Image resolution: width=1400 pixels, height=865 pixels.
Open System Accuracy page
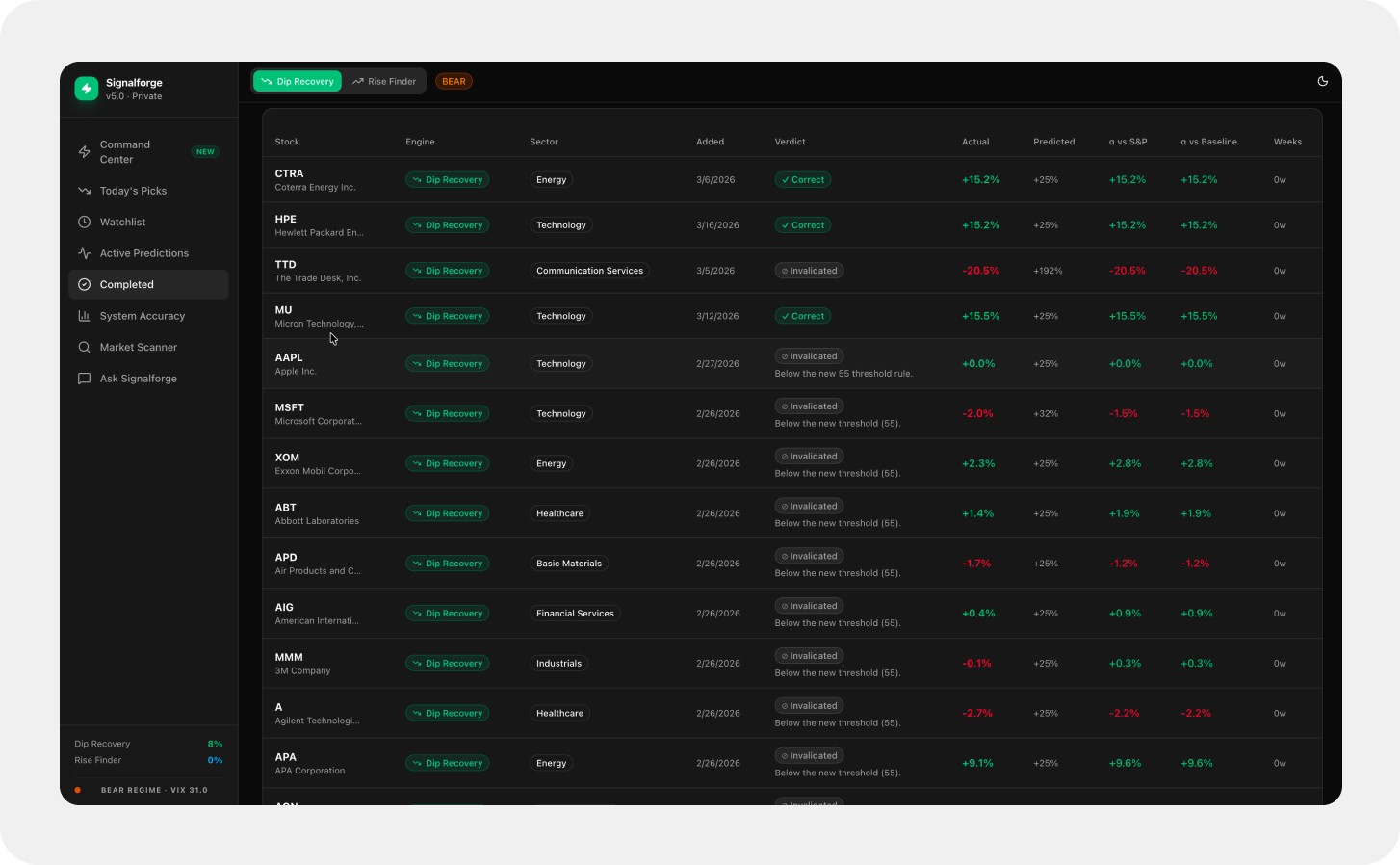[x=148, y=316]
